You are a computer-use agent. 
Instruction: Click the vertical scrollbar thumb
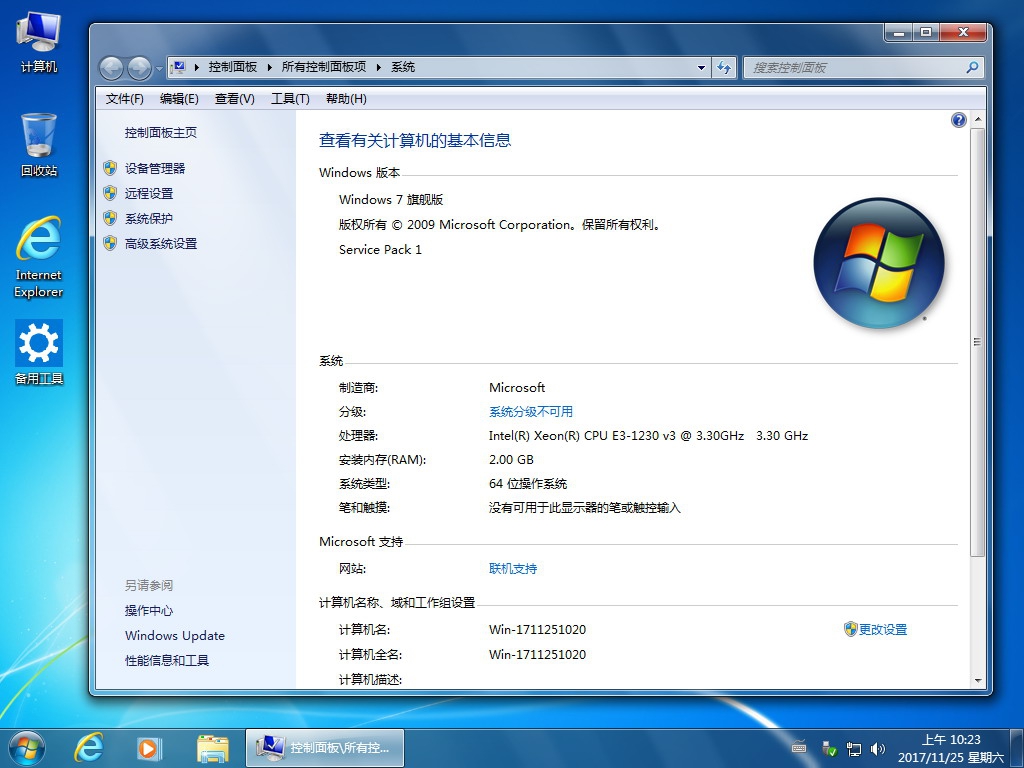coord(978,342)
